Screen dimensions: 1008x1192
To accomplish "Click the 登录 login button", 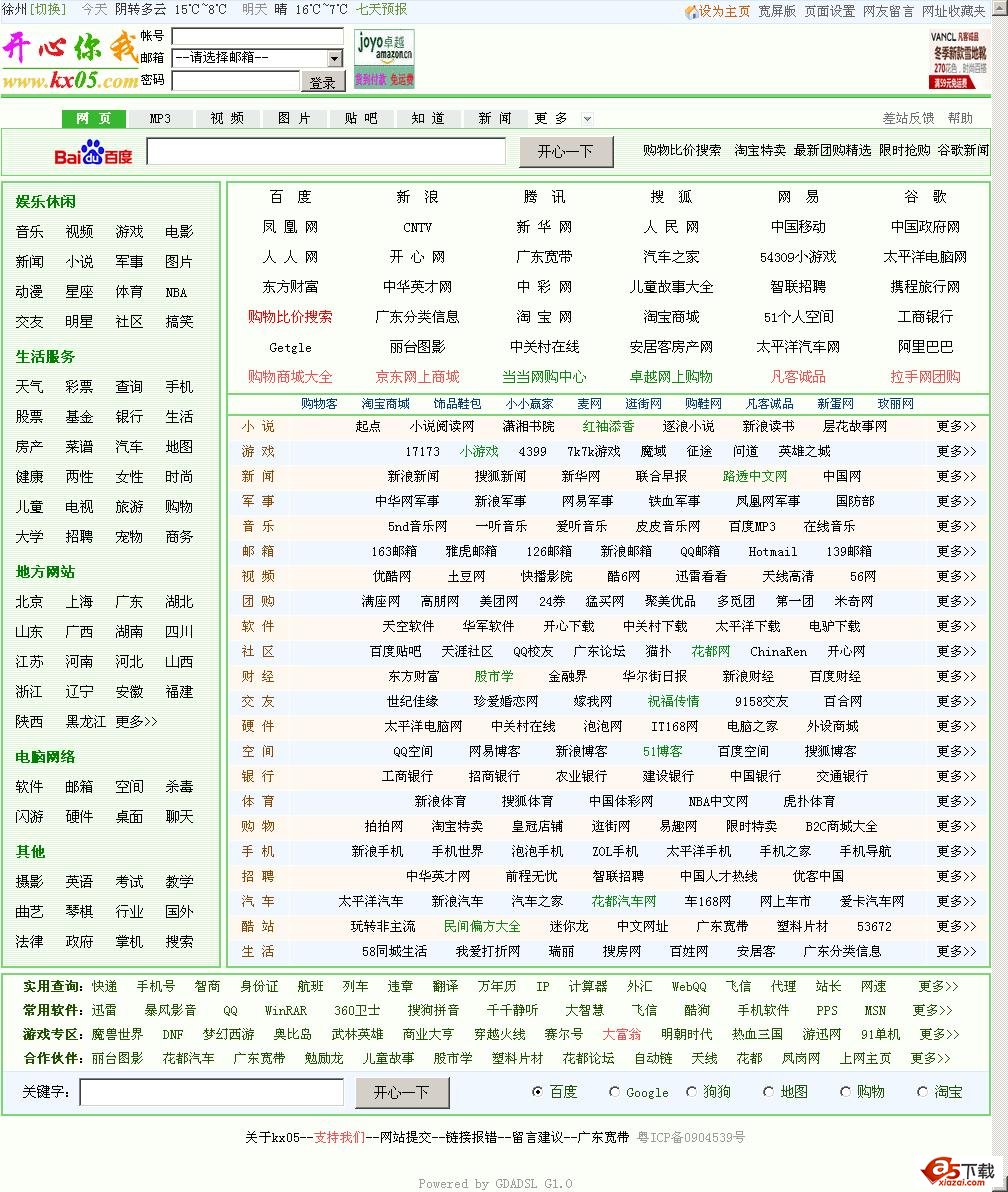I will (323, 82).
